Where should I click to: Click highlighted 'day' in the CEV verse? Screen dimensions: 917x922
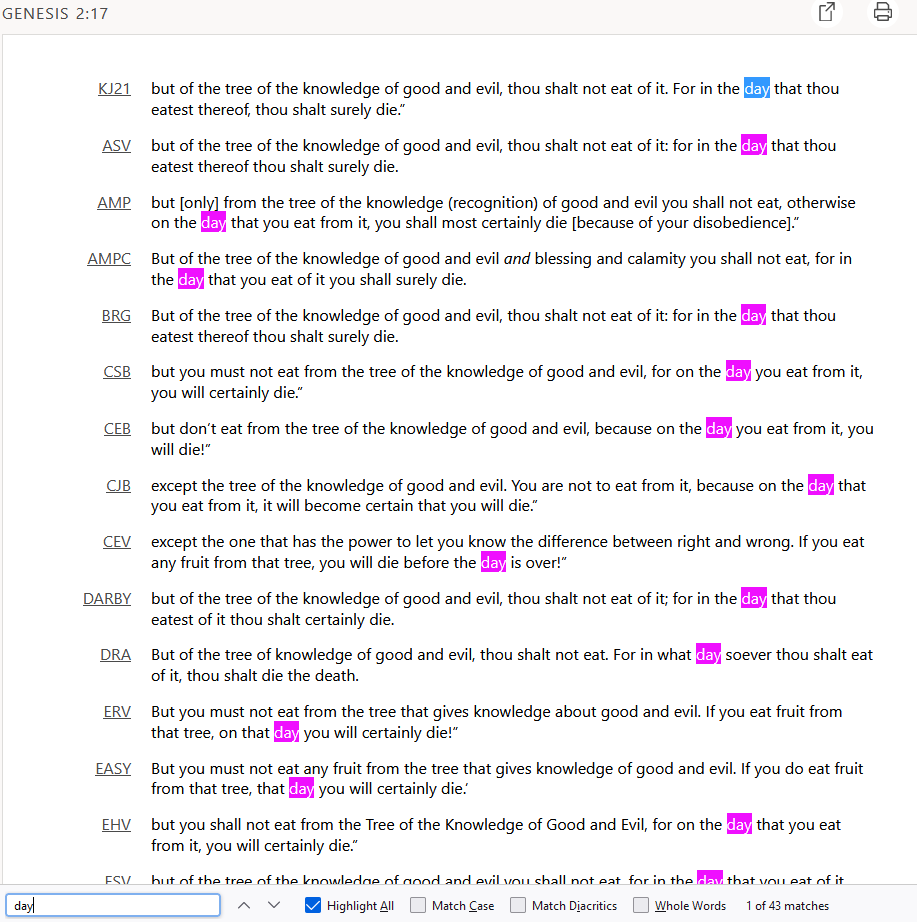(x=493, y=563)
